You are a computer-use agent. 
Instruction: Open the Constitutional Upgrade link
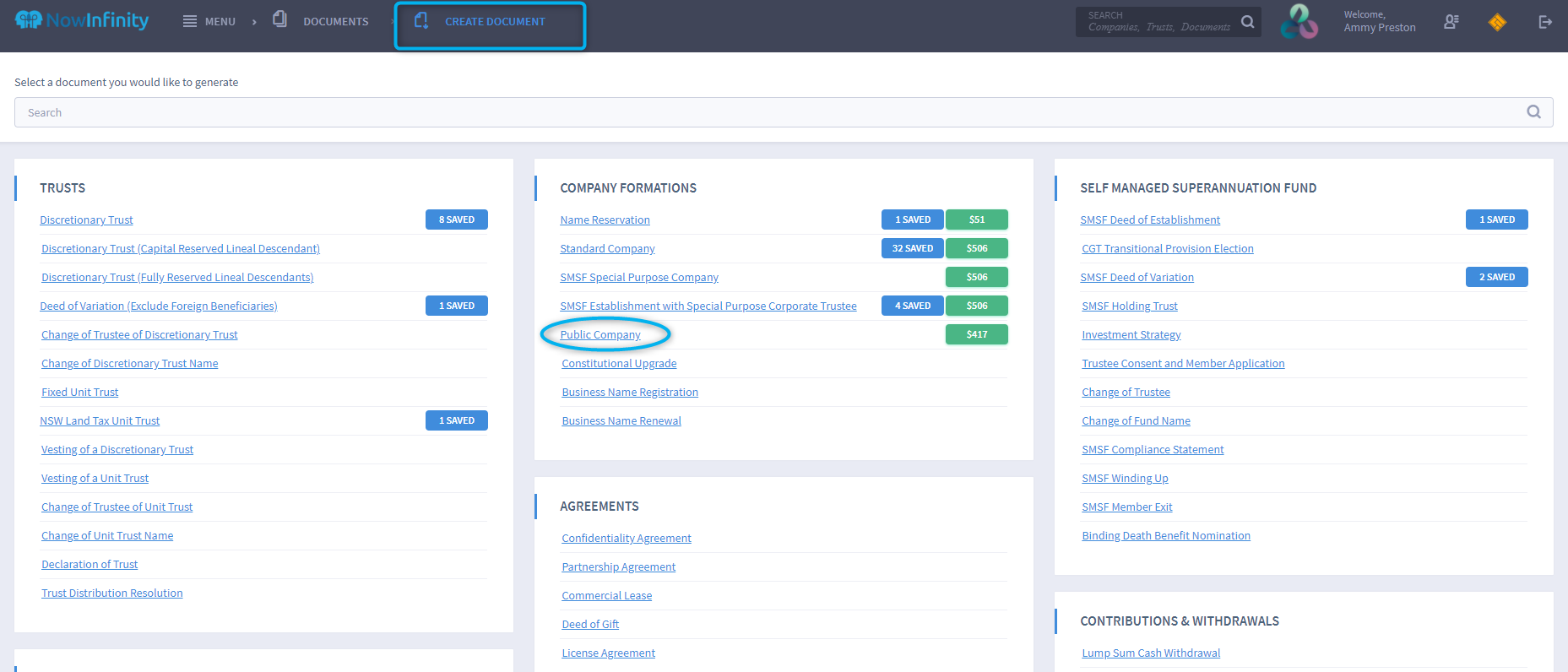click(x=619, y=363)
